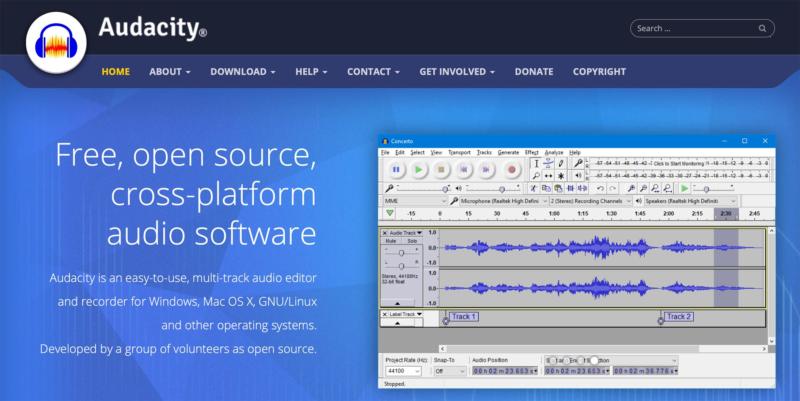
Task: Open the Transport menu
Action: pos(459,153)
